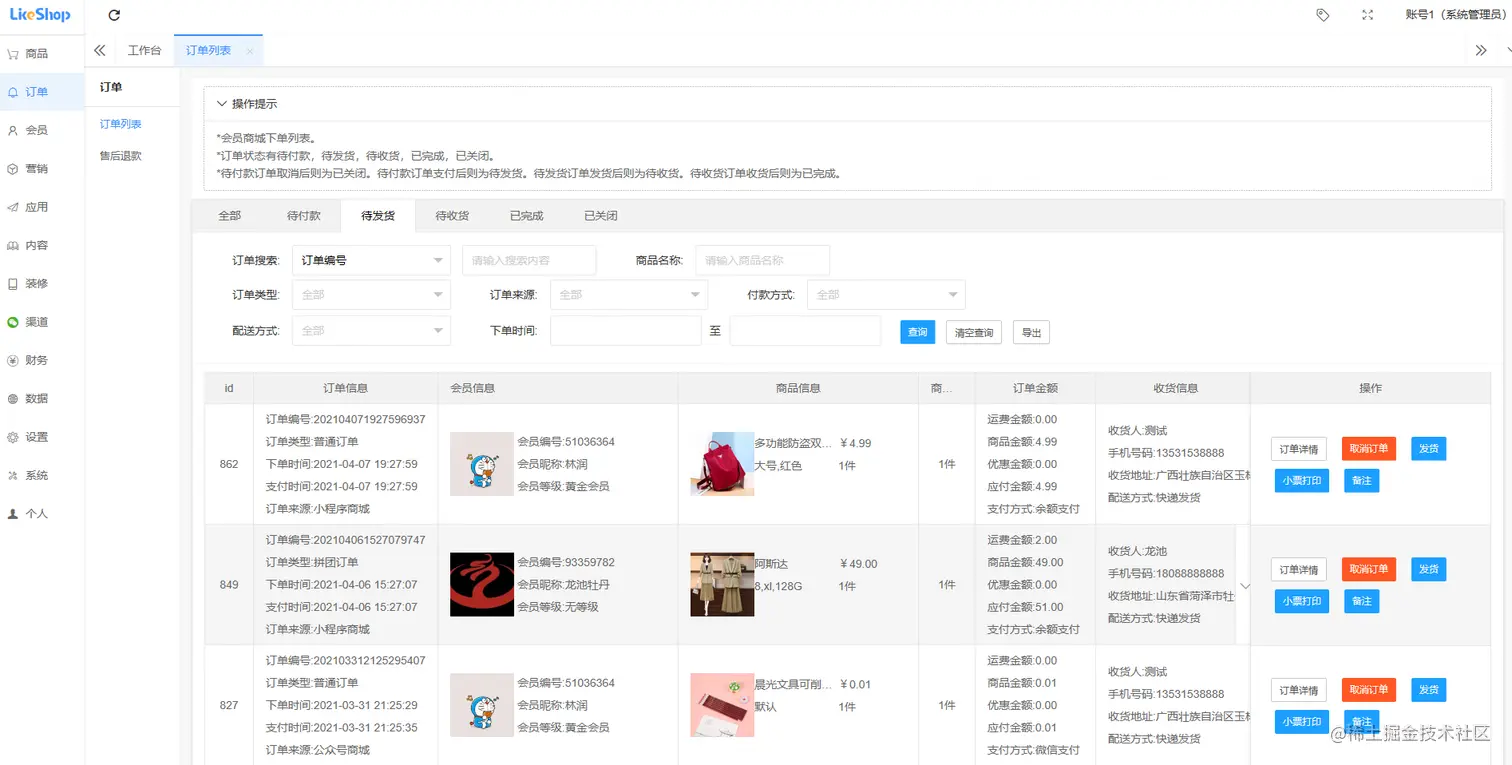Collapse the 操作提示 panel
1512x765 pixels.
222,103
